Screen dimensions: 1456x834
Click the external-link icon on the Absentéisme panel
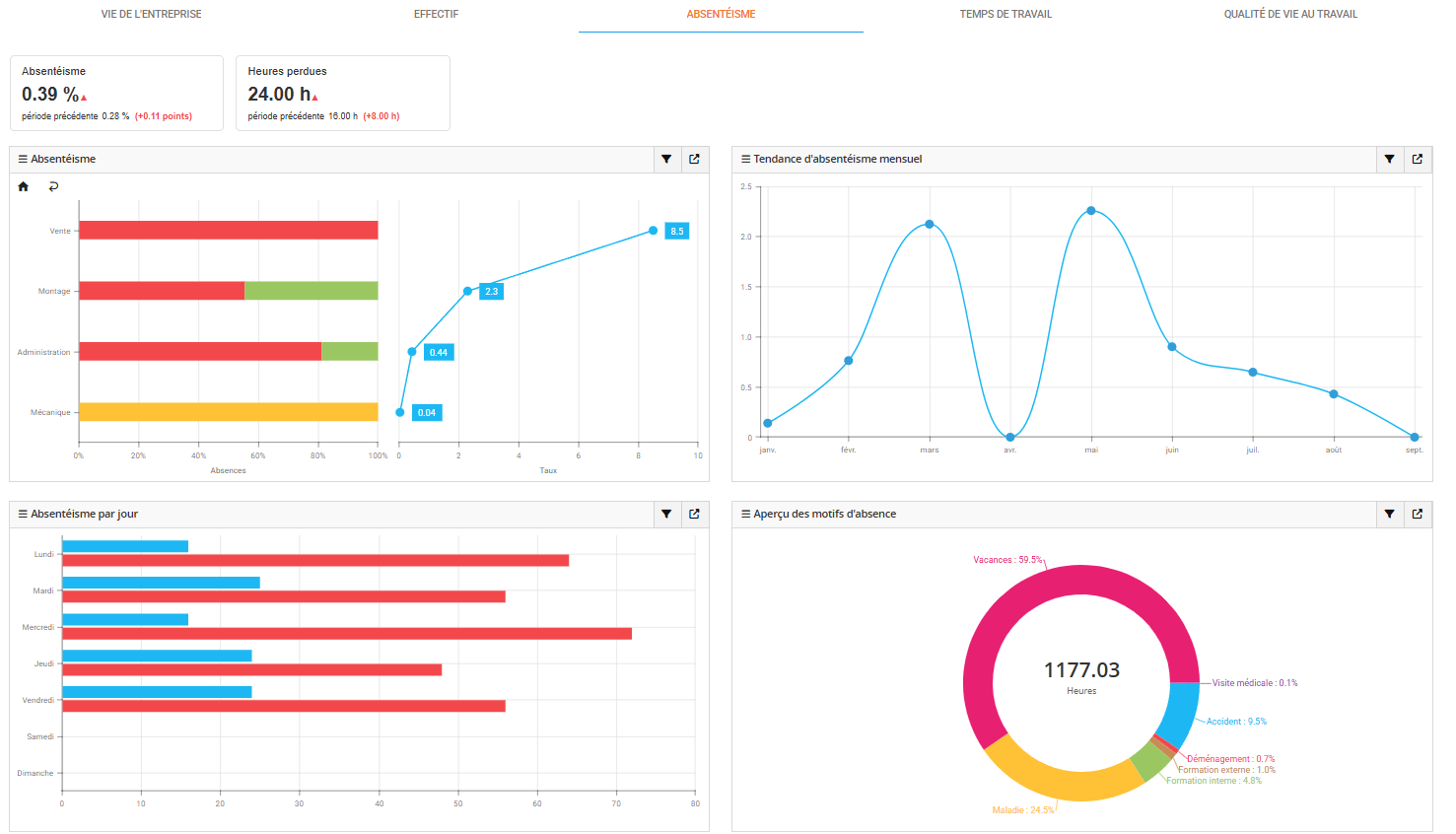coord(694,159)
